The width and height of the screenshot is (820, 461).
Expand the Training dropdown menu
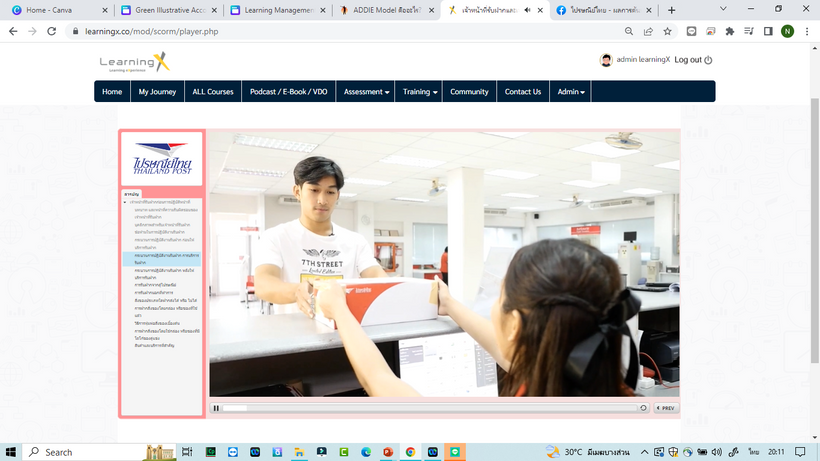[x=420, y=92]
